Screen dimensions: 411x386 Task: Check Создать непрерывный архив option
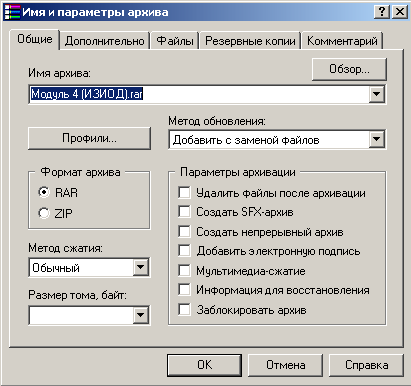(184, 231)
